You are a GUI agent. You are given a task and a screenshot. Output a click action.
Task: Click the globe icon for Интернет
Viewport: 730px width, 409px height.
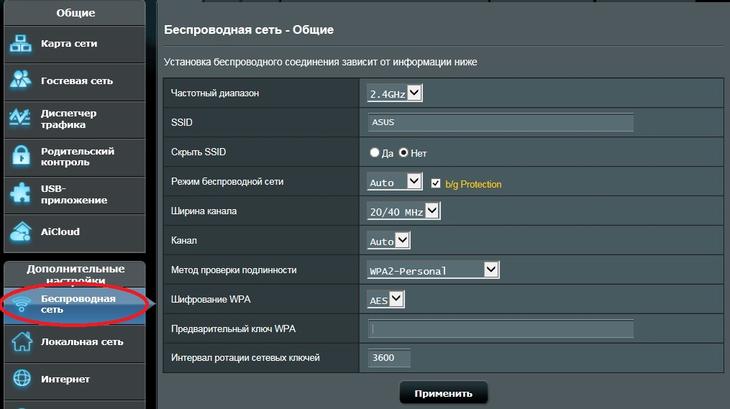click(x=22, y=379)
